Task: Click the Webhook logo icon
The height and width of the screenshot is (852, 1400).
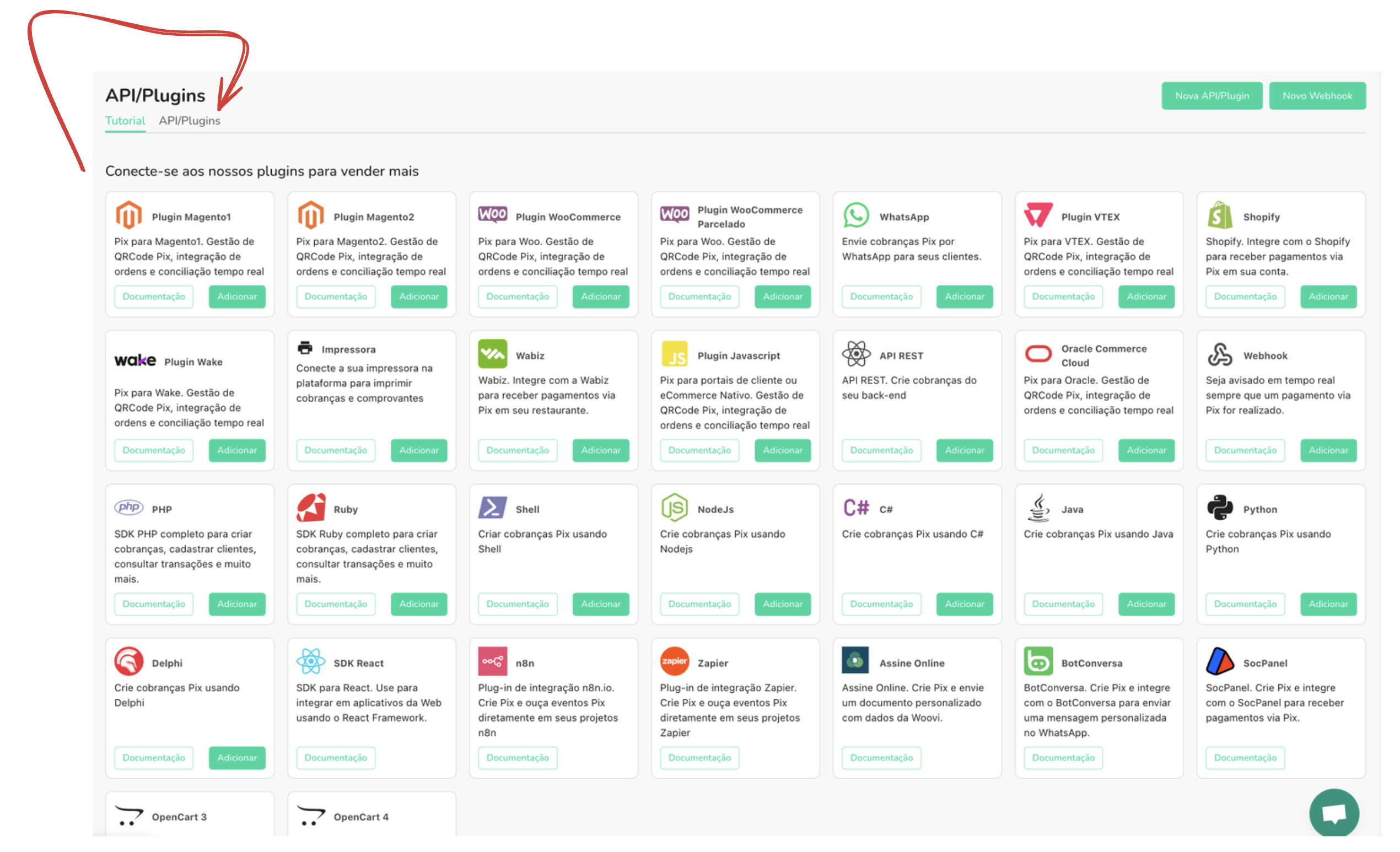Action: 1219,354
